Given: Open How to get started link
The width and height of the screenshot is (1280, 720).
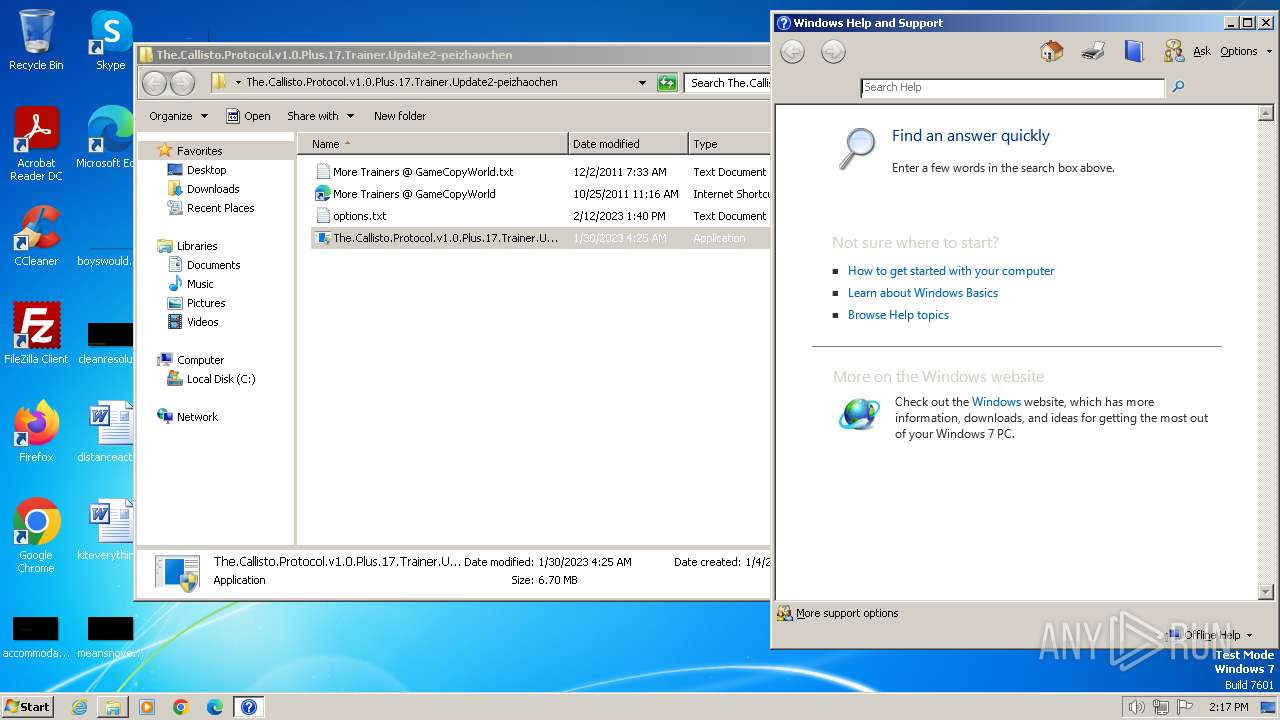Looking at the screenshot, I should pyautogui.click(x=951, y=271).
